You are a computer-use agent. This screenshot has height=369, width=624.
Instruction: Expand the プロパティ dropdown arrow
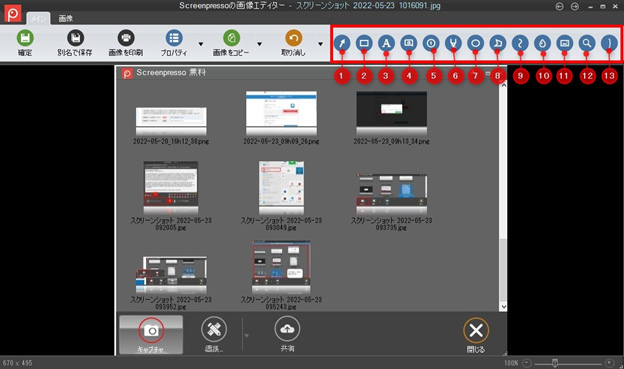(x=201, y=44)
